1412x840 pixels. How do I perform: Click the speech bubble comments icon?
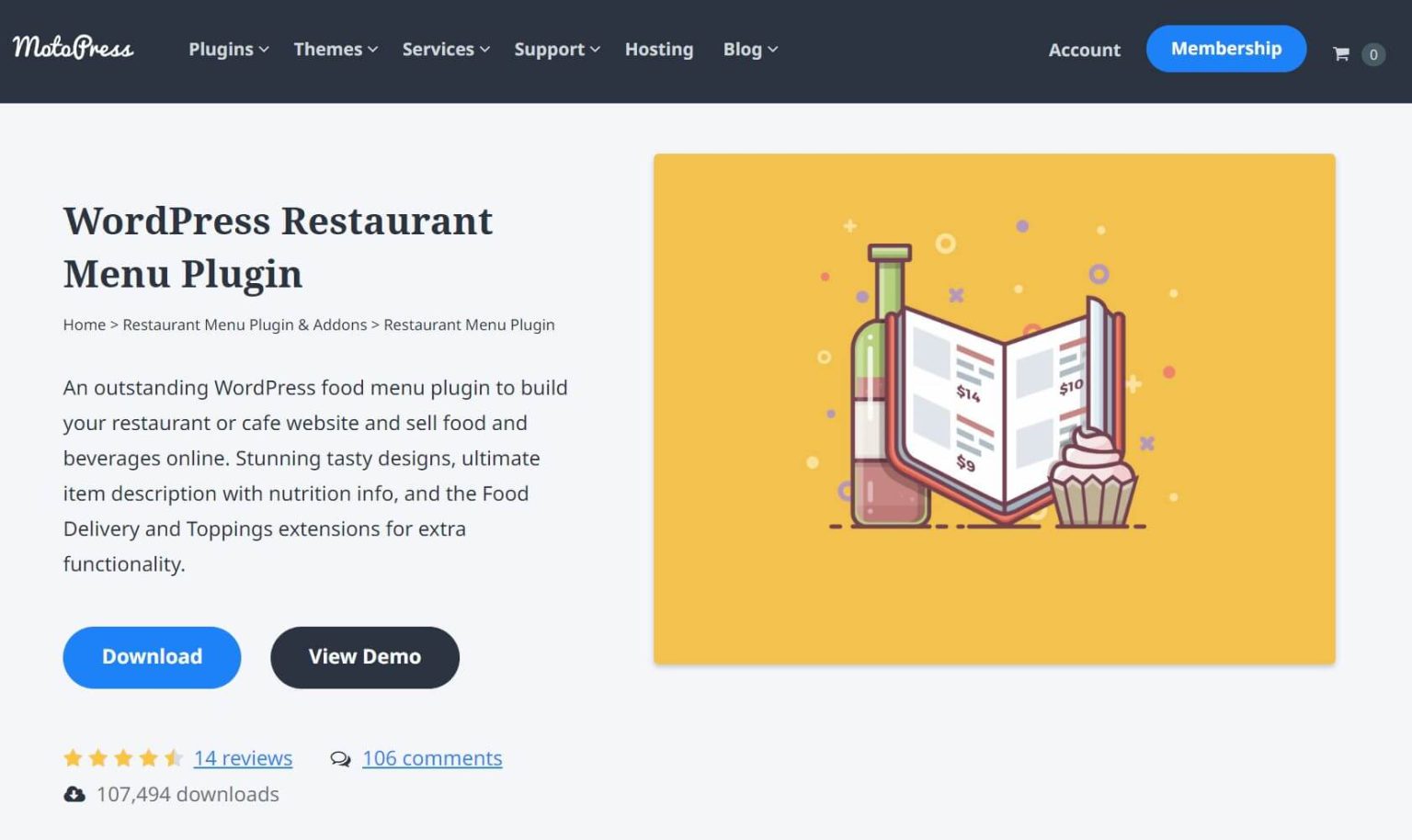(340, 759)
